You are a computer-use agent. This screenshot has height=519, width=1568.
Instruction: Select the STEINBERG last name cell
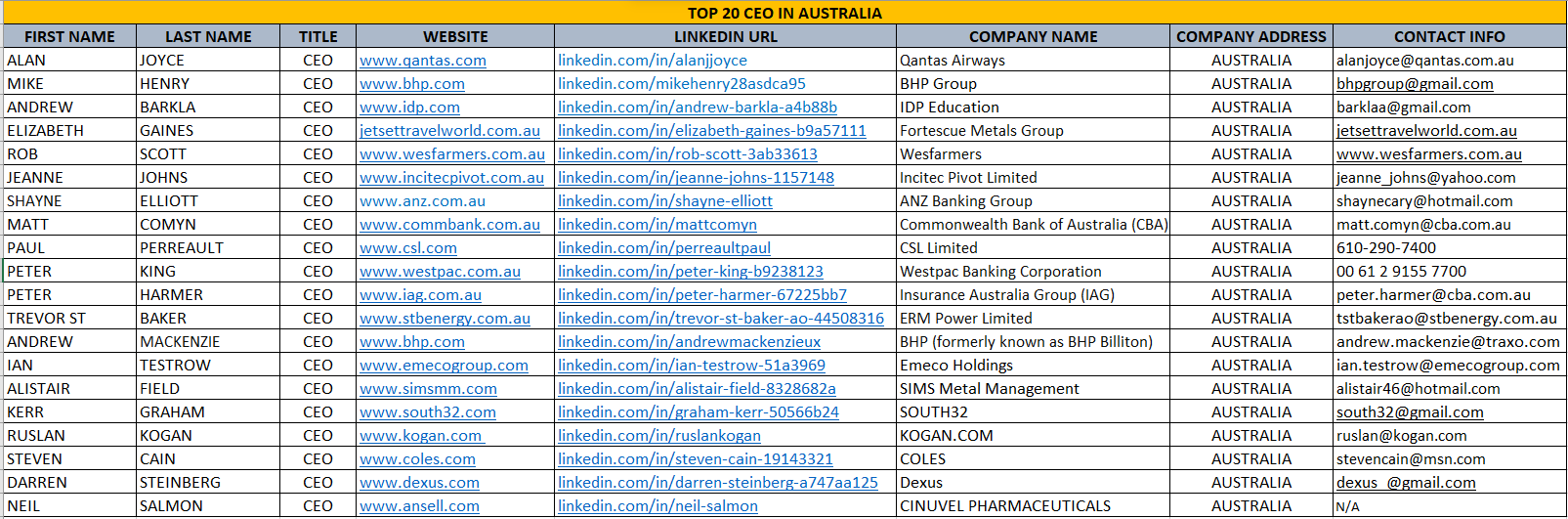[x=208, y=483]
